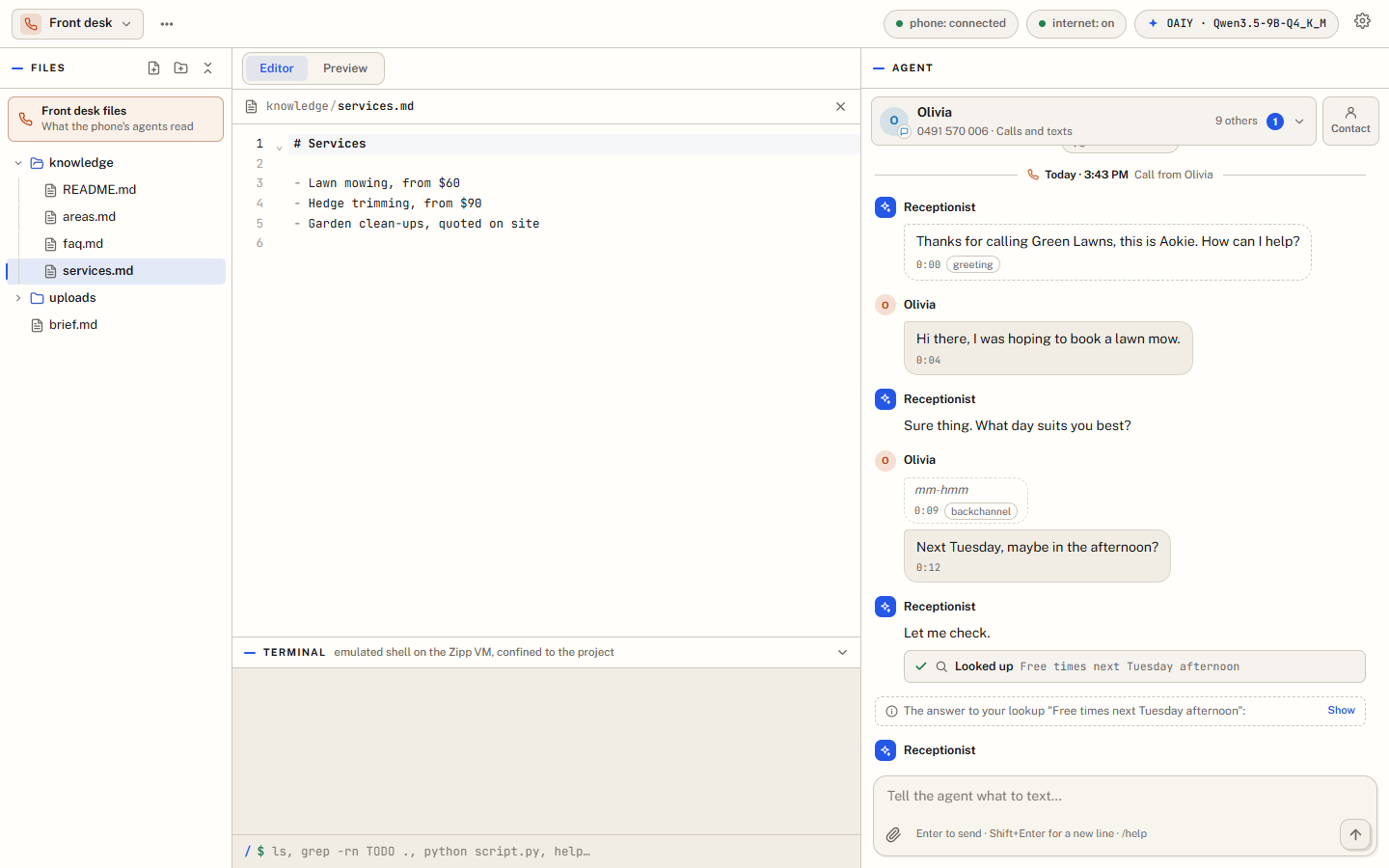The image size is (1389, 868).
Task: Focus the Tell the agent message box
Action: coord(1125,797)
